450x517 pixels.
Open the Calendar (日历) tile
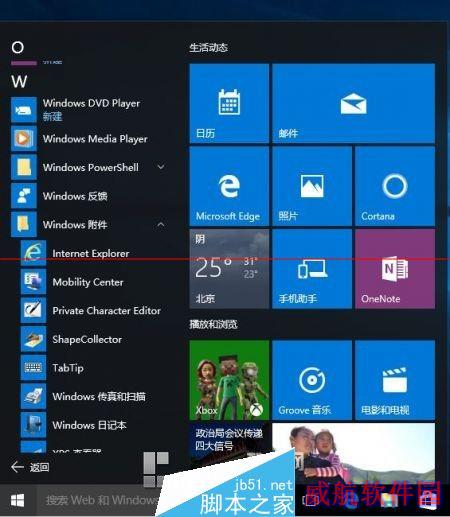coord(229,103)
